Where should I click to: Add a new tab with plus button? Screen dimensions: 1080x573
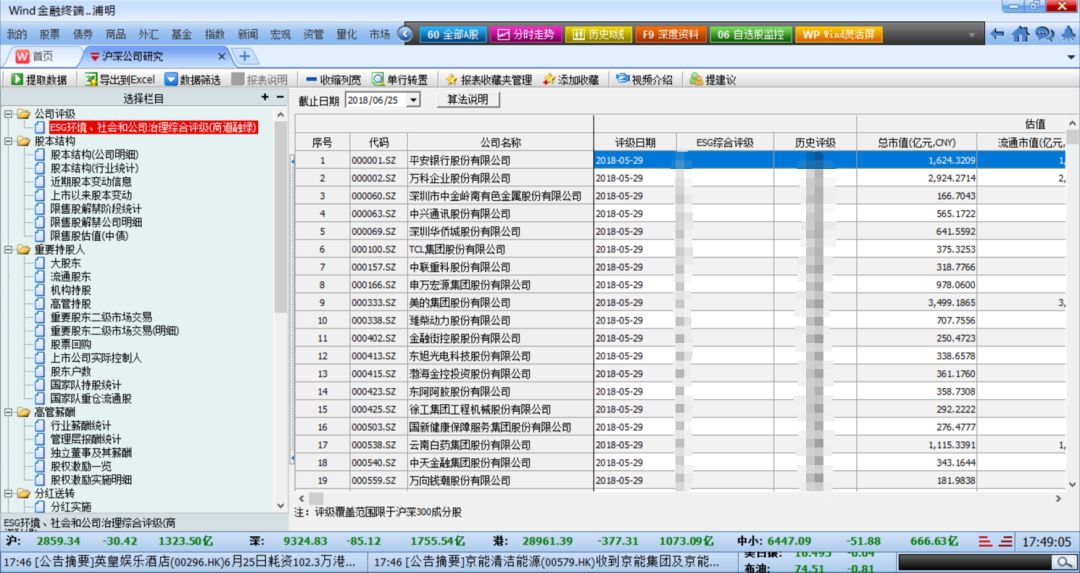point(244,56)
